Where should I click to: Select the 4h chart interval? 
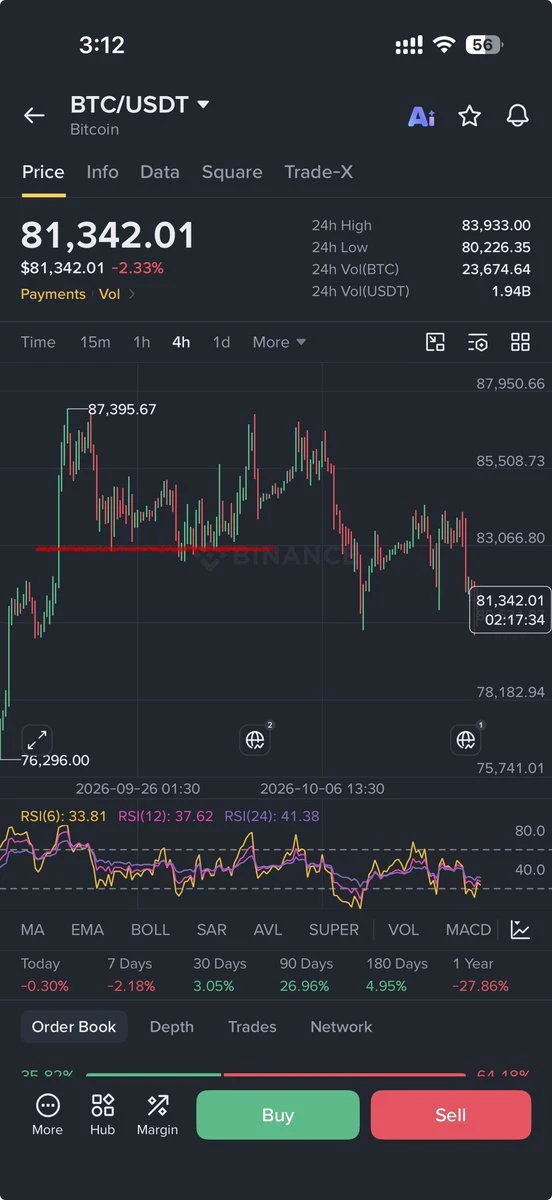click(181, 342)
